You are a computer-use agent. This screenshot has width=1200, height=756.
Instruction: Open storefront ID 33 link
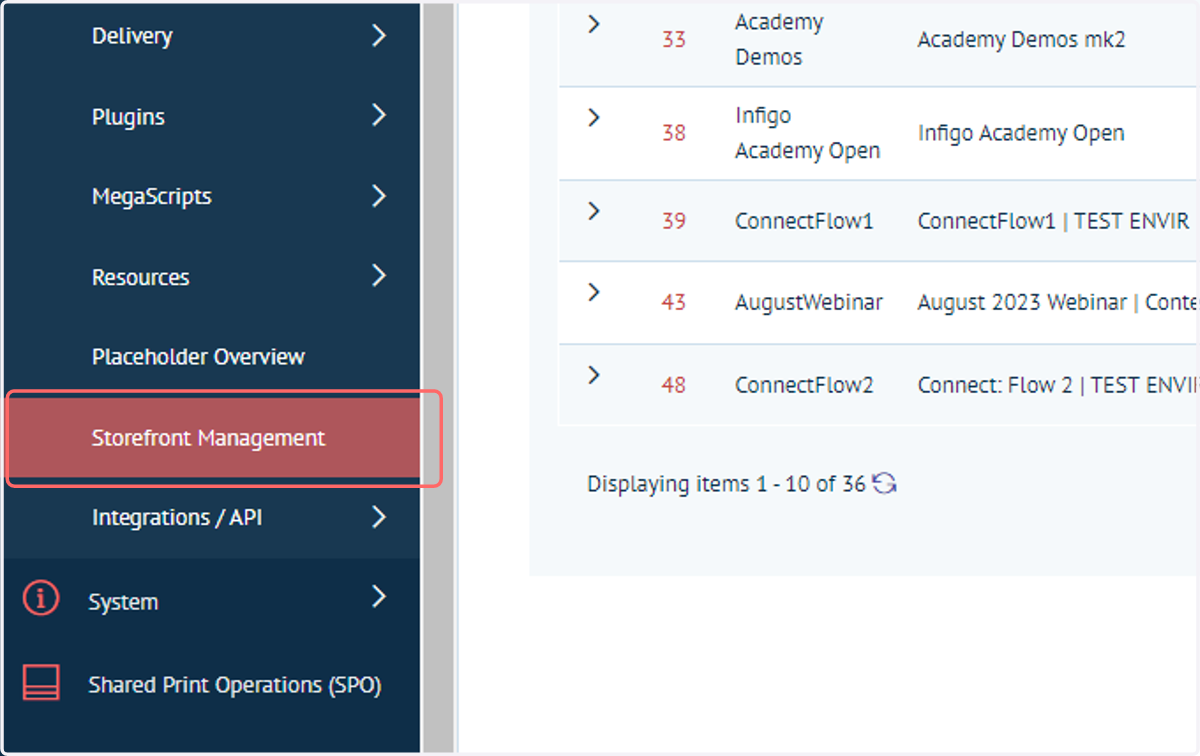coord(674,41)
